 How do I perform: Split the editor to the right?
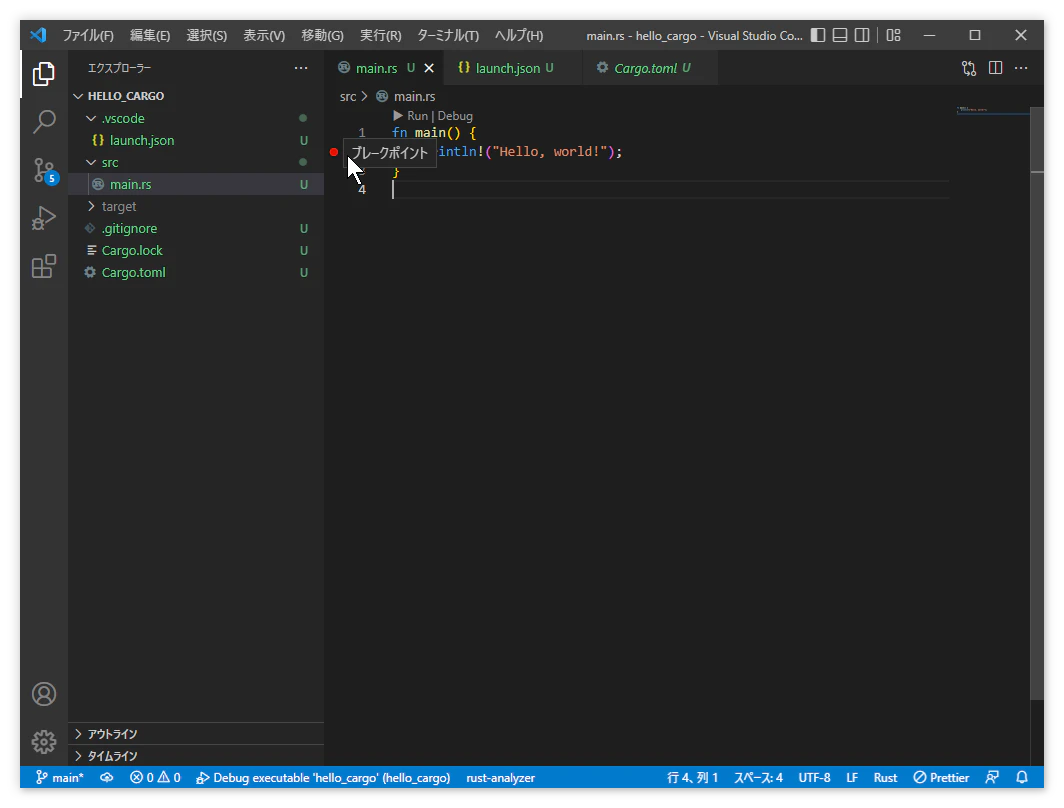995,68
